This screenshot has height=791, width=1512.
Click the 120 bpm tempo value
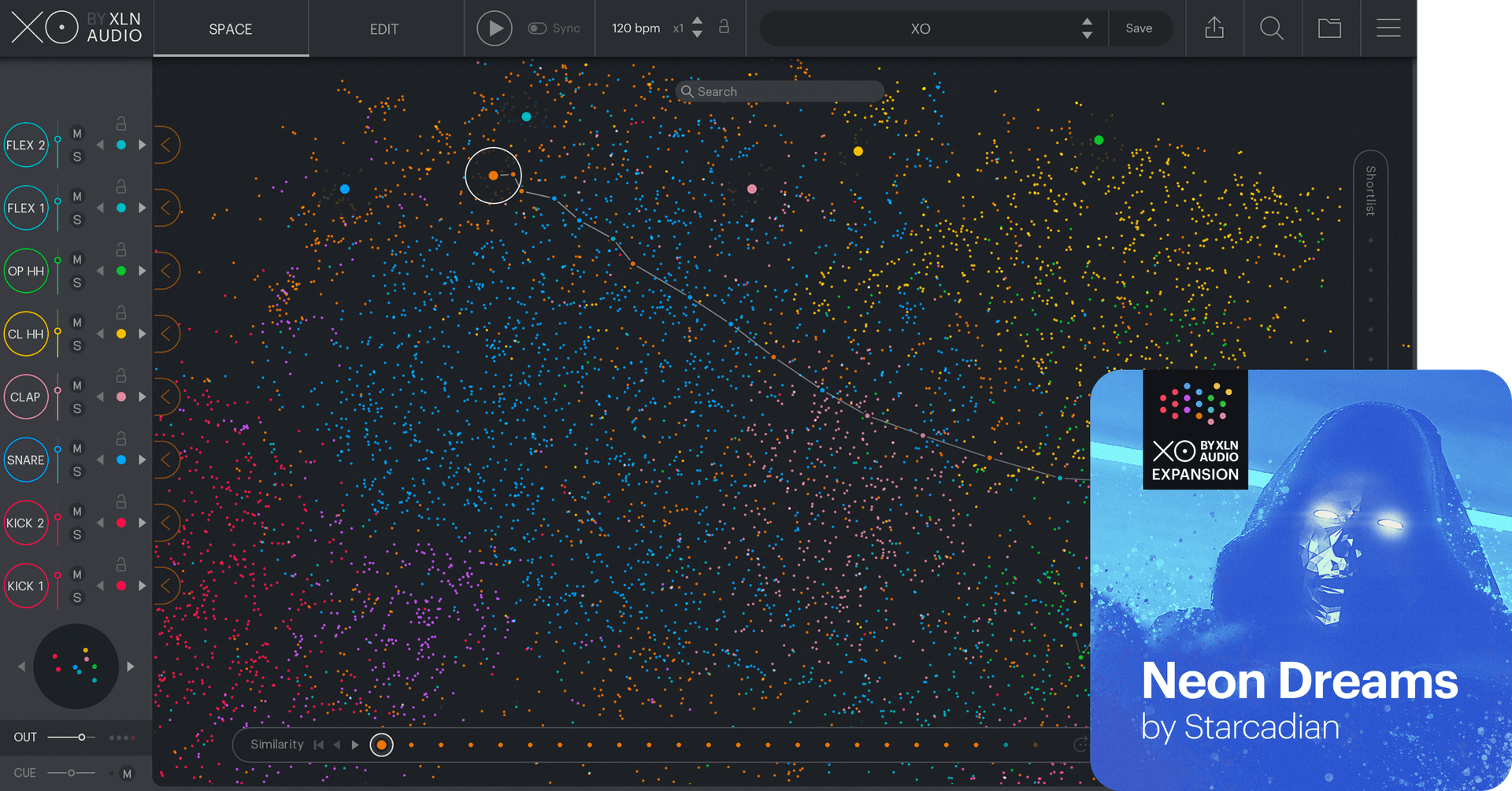coord(636,28)
